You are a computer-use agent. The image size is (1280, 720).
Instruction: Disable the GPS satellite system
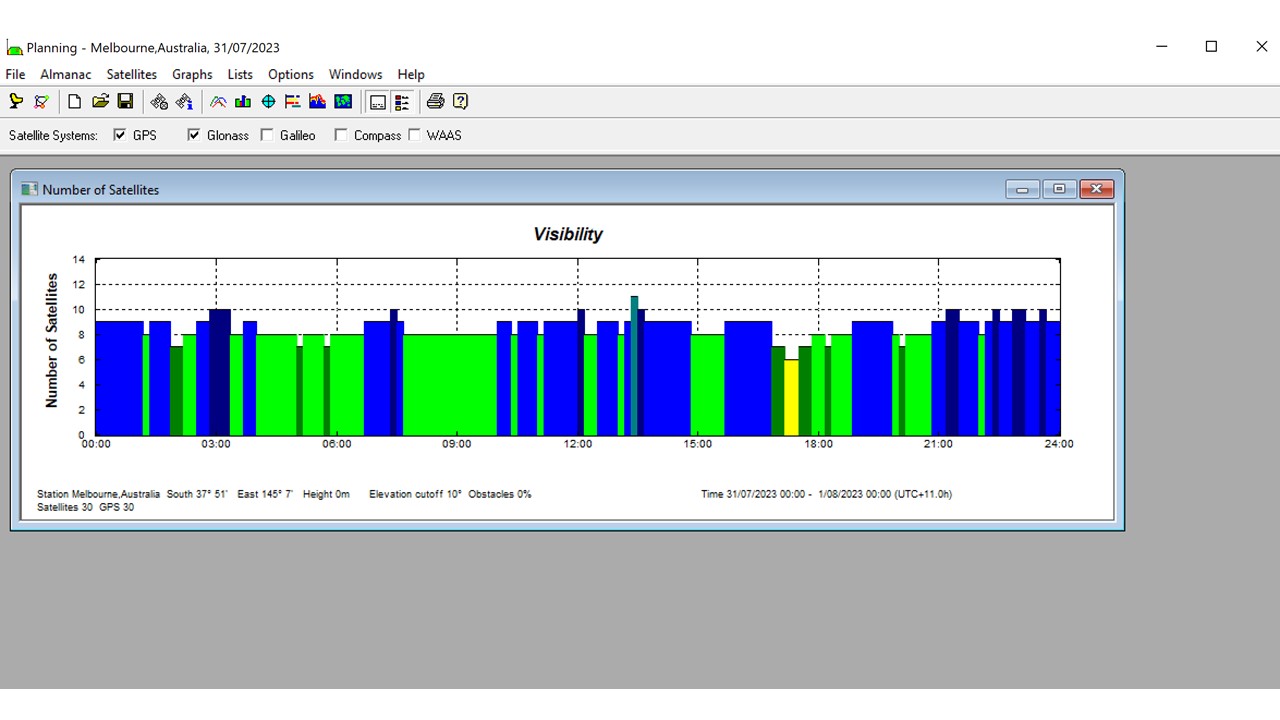click(x=119, y=134)
